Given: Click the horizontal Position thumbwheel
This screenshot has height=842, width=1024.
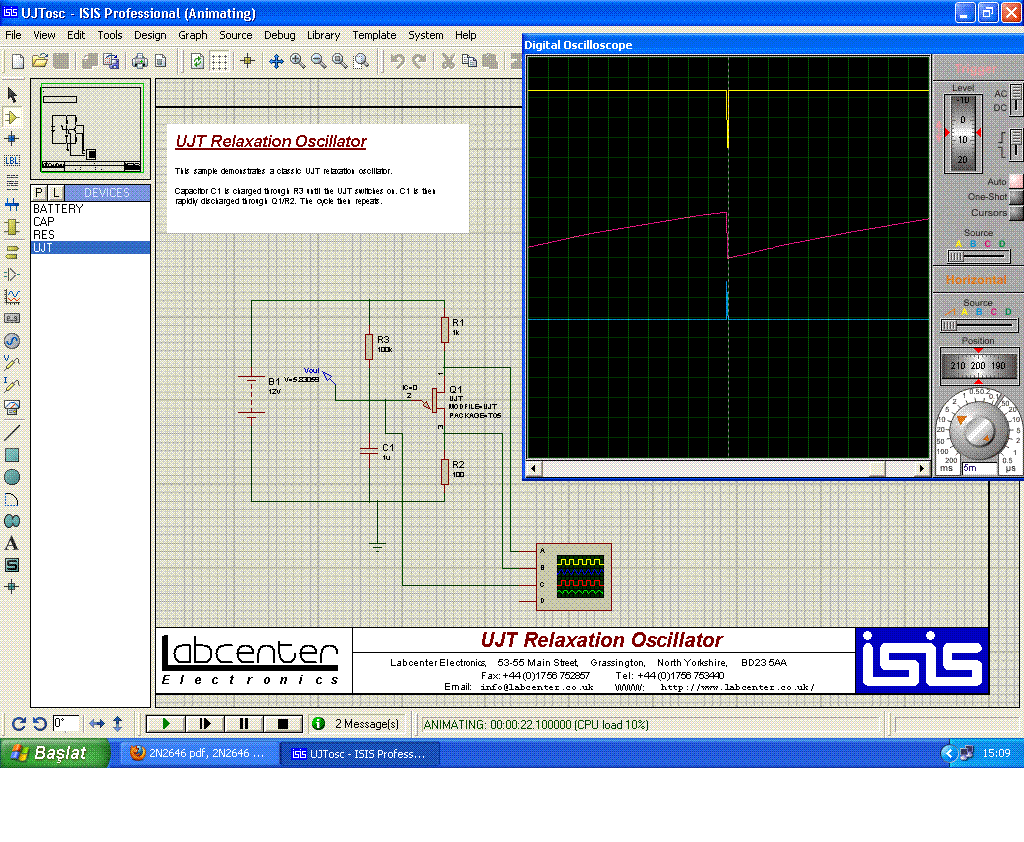Looking at the screenshot, I should [978, 366].
